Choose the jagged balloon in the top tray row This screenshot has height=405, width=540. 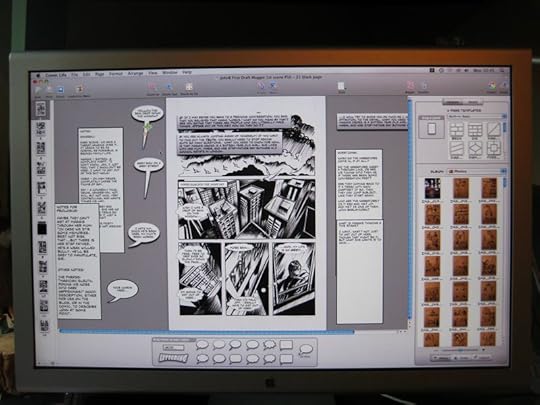pyautogui.click(x=269, y=345)
